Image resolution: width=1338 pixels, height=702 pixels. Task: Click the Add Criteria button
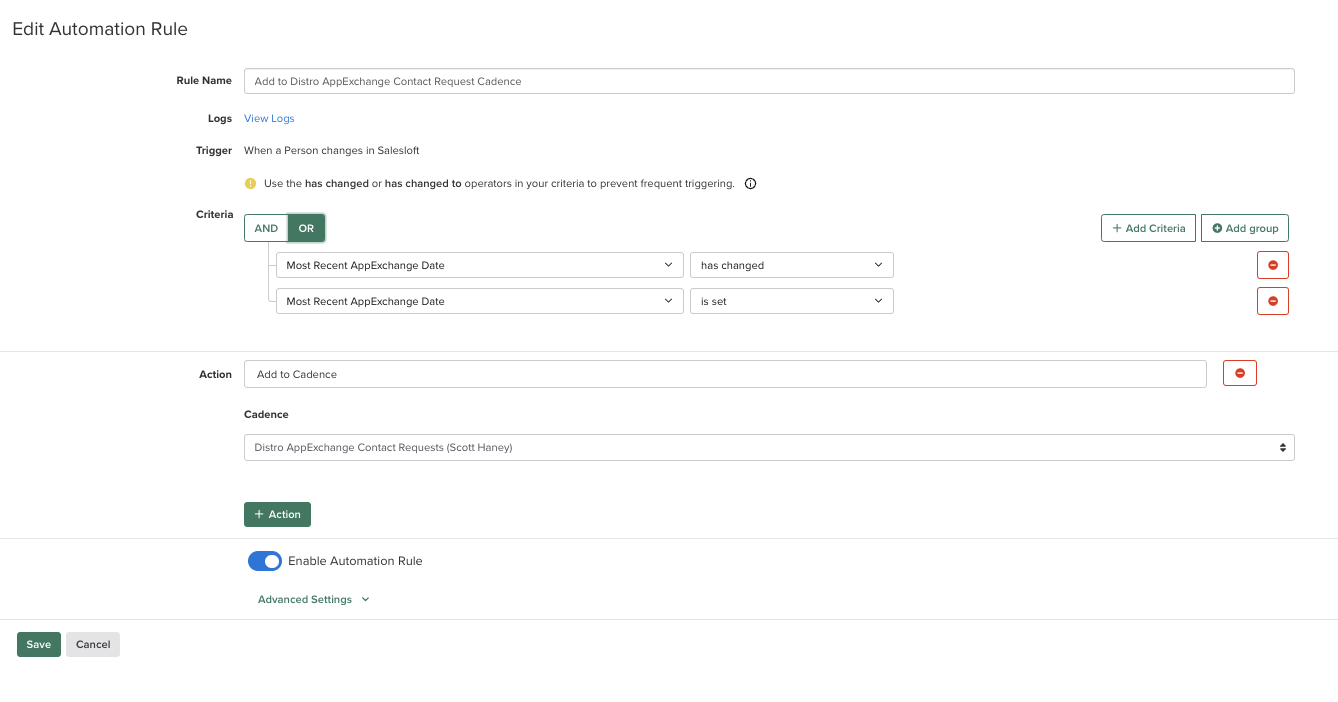point(1148,229)
